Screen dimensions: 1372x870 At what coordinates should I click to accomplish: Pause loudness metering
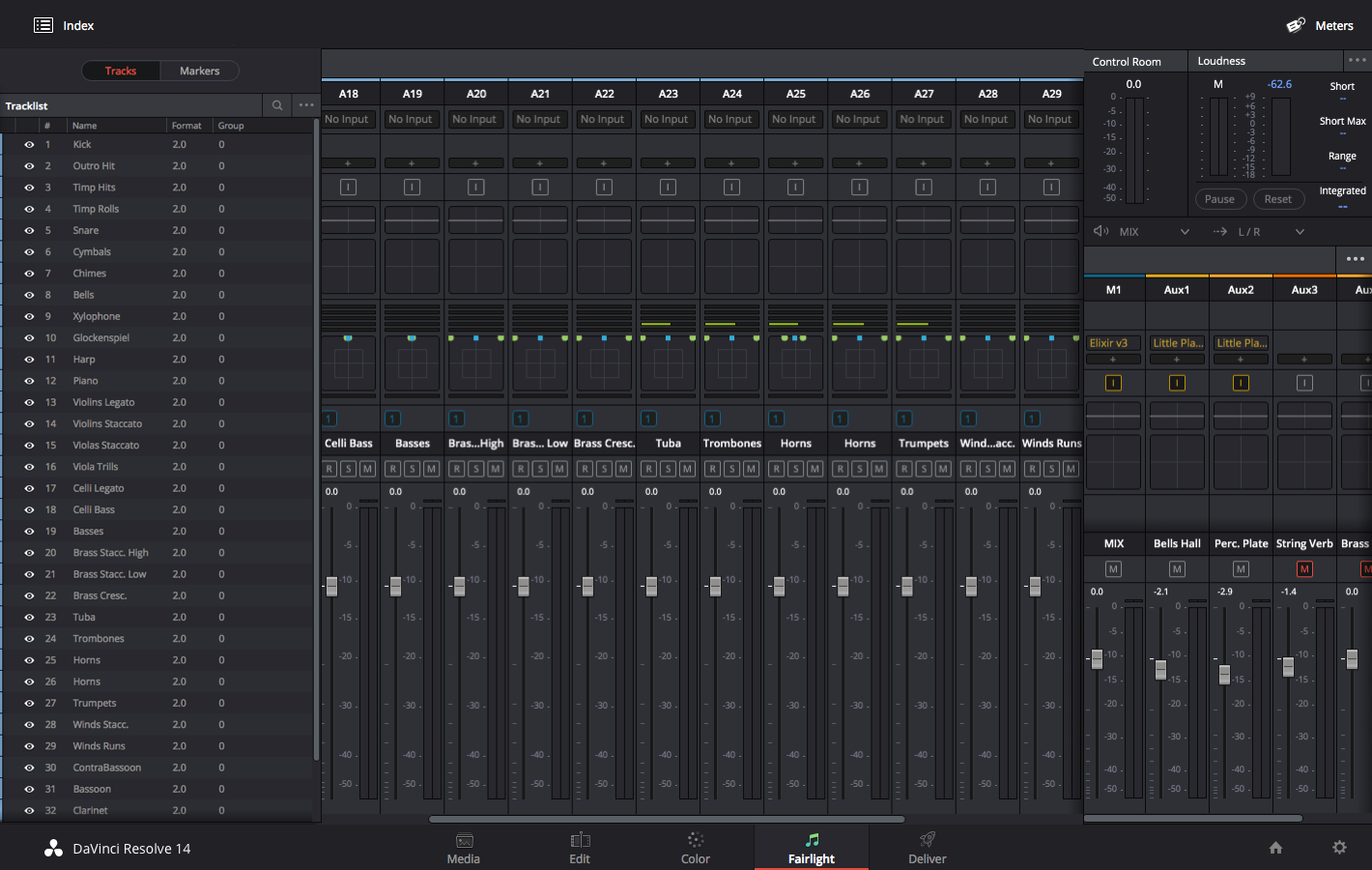1219,199
